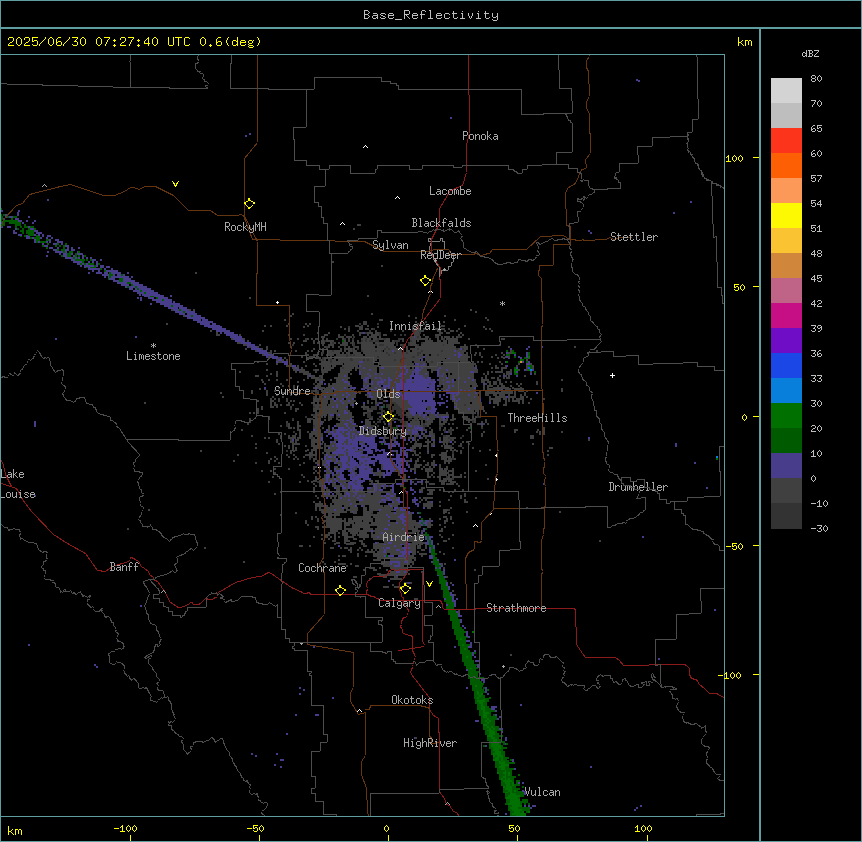Select the Vulcan town label
This screenshot has width=862, height=842.
pyautogui.click(x=542, y=792)
